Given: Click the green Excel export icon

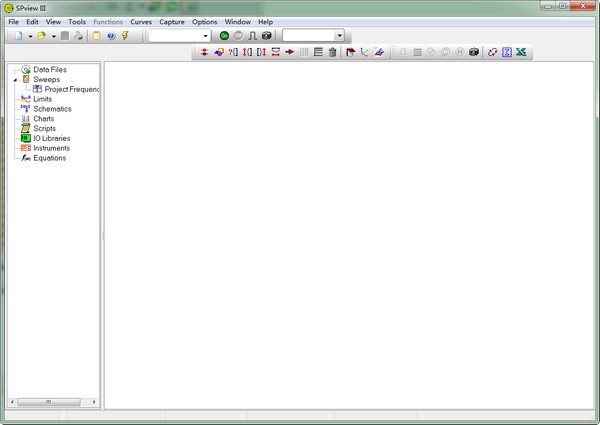Looking at the screenshot, I should (521, 52).
